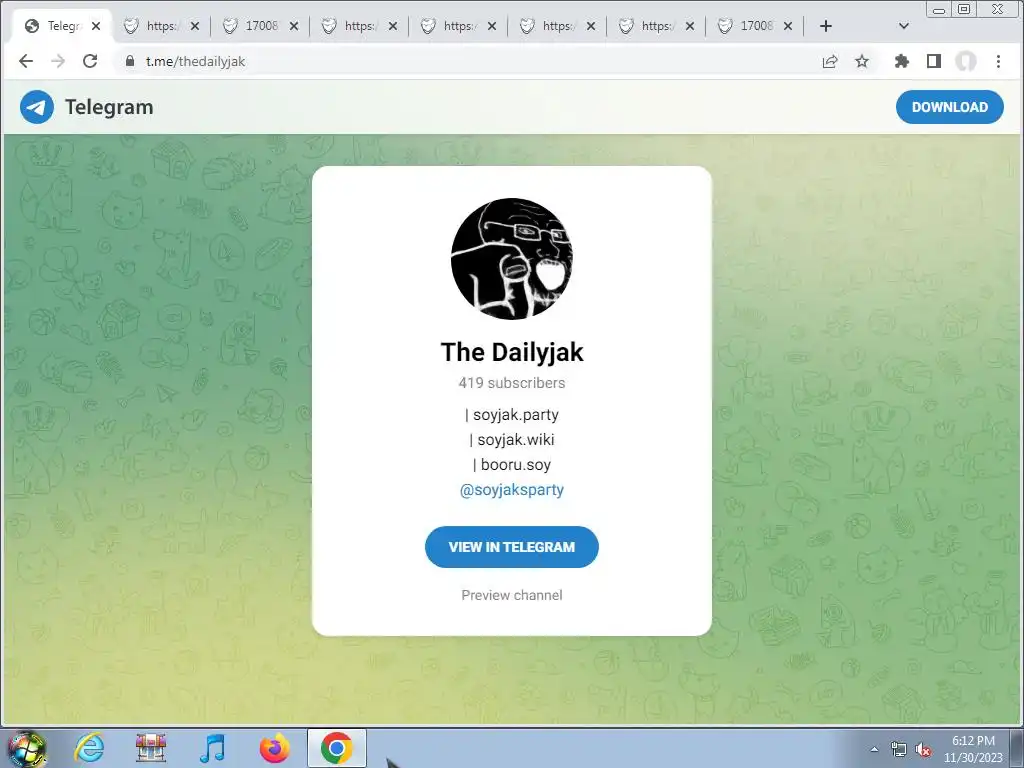Viewport: 1024px width, 768px height.
Task: Click the soyjak.party text
Action: pyautogui.click(x=516, y=415)
